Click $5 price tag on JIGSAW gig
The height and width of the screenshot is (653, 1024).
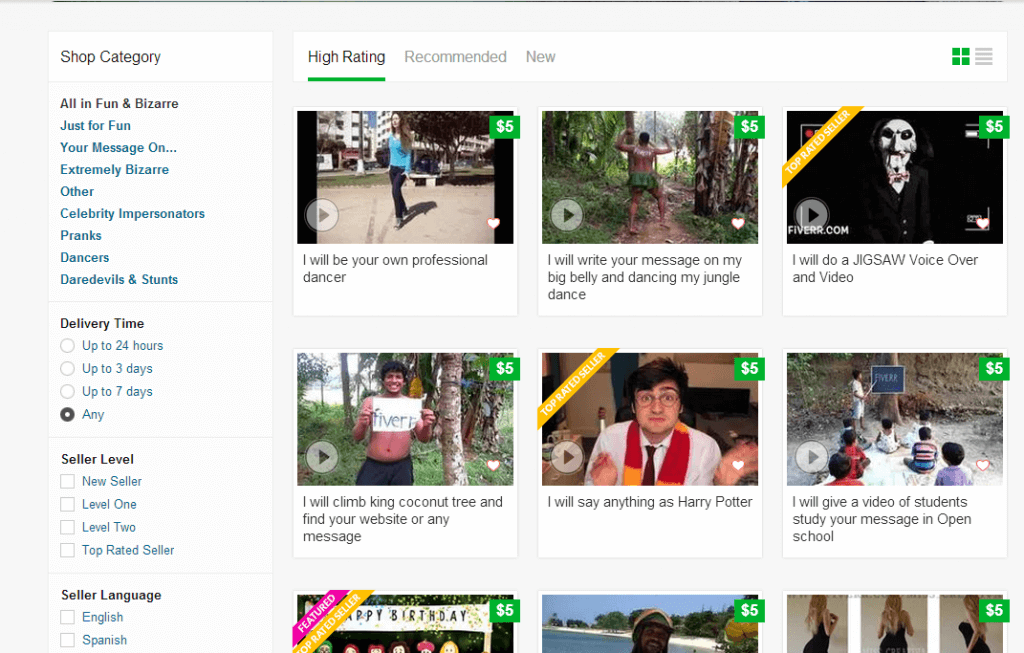994,126
